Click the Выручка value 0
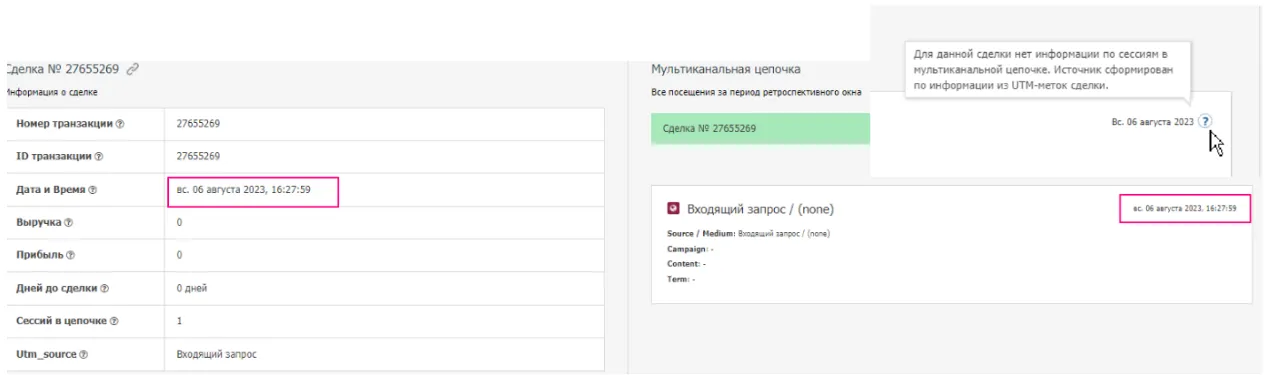Viewport: 1265px width, 375px height. click(x=179, y=223)
